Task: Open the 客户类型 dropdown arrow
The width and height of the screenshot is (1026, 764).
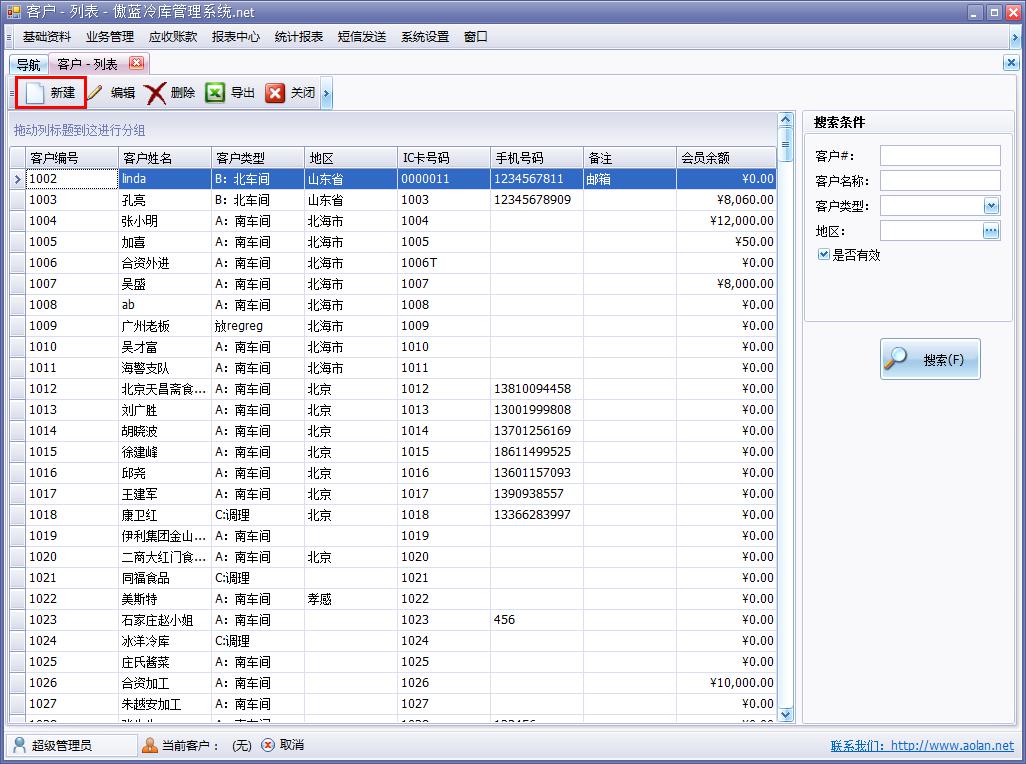Action: [991, 206]
